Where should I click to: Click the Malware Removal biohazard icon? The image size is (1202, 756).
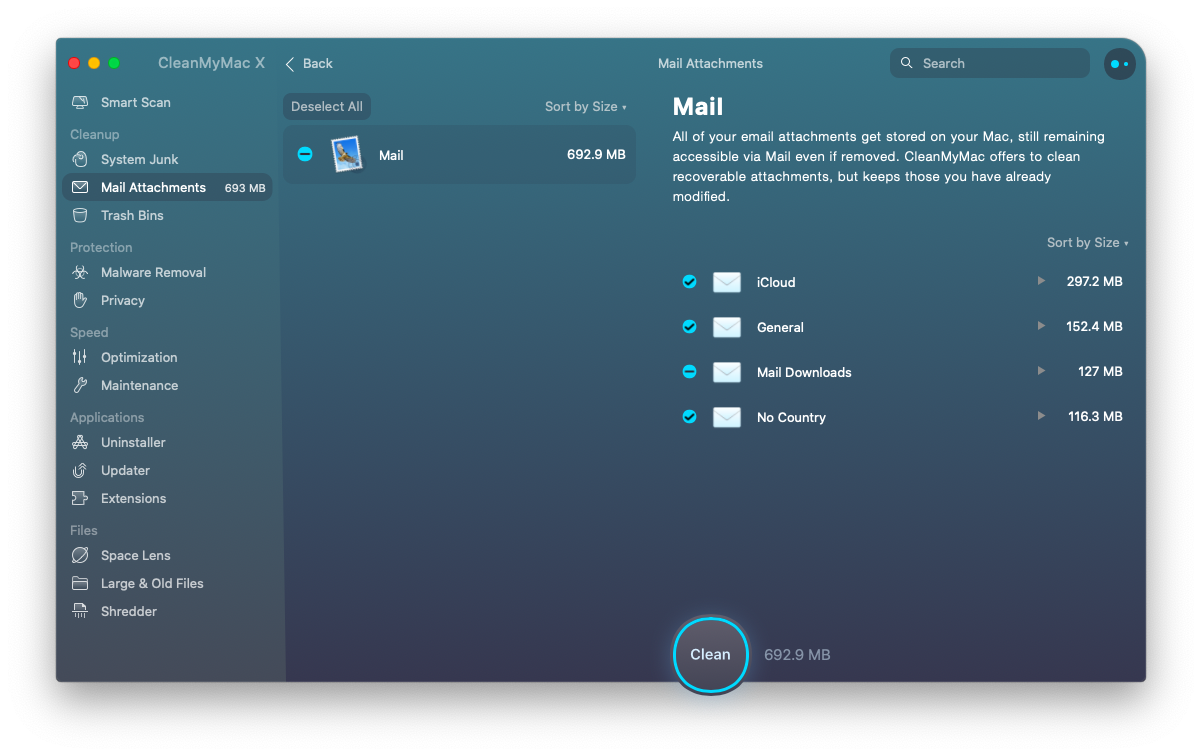click(80, 272)
